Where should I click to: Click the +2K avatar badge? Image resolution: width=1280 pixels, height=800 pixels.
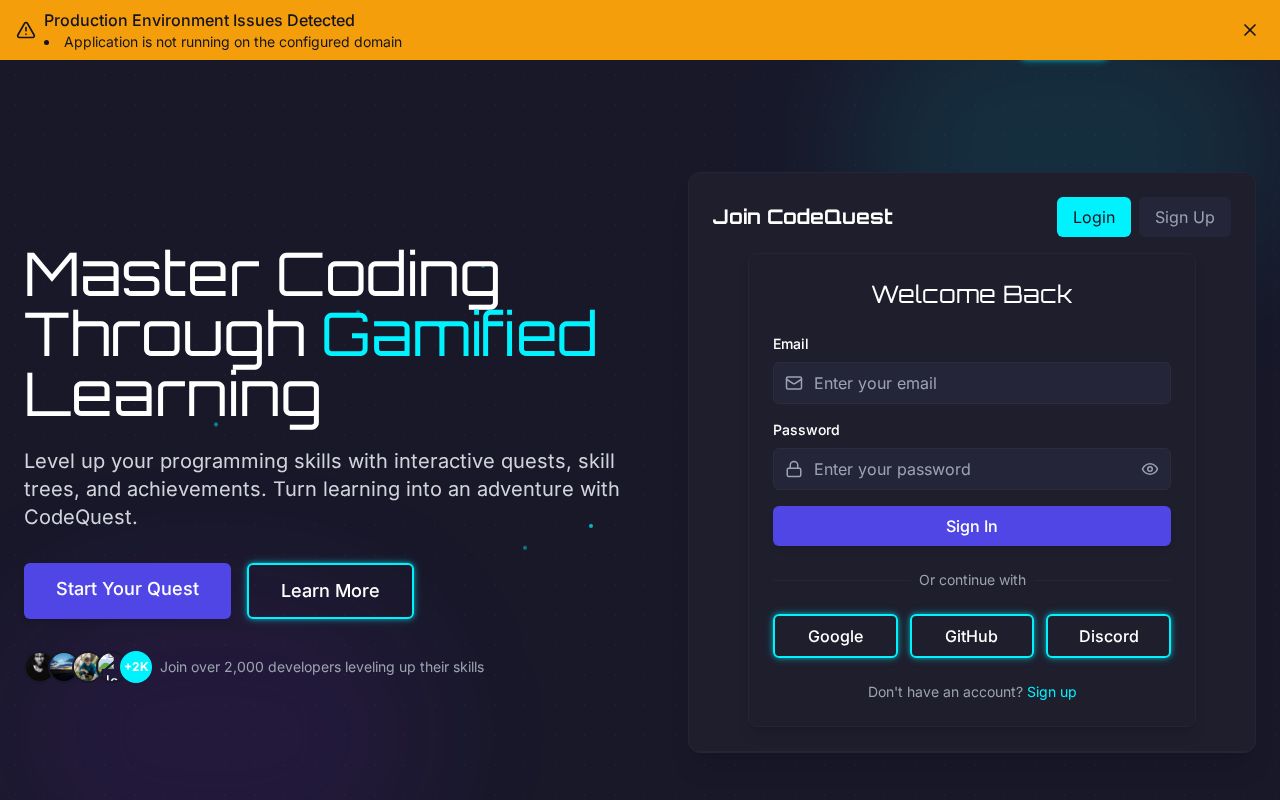point(136,667)
